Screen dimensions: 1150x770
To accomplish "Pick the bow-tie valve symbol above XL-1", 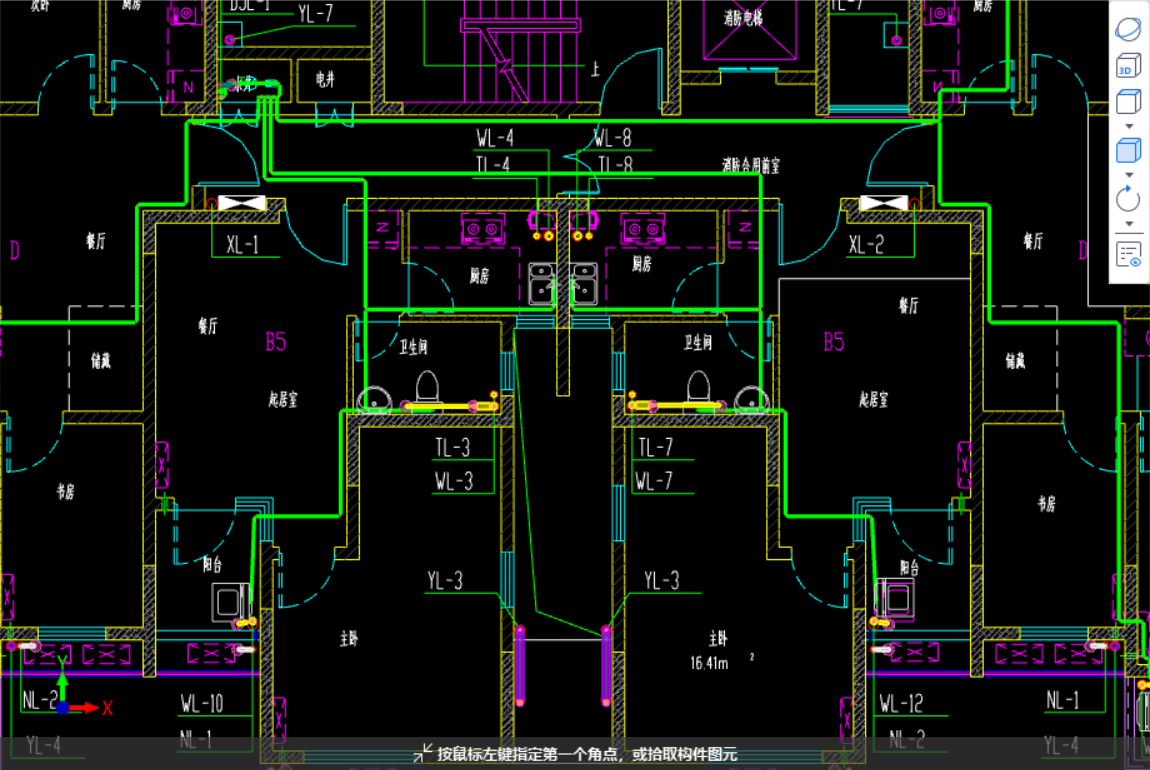I will [x=242, y=203].
